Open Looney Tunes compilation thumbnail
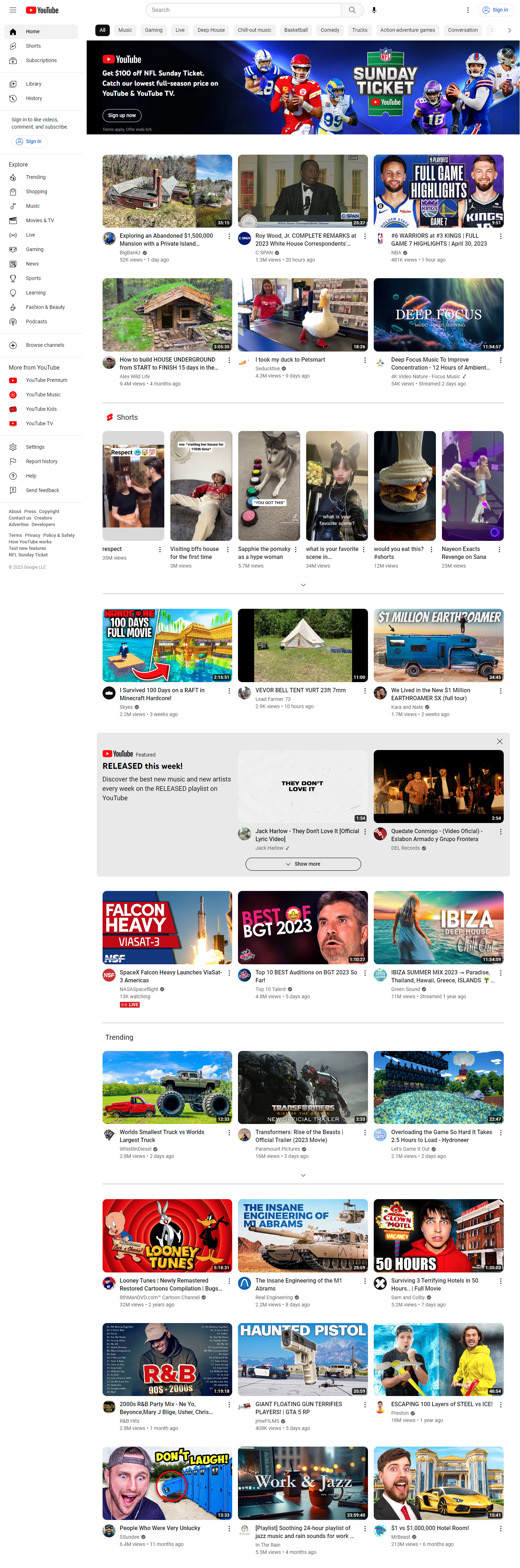Screen dimensions: 520x1568 (x=167, y=1236)
